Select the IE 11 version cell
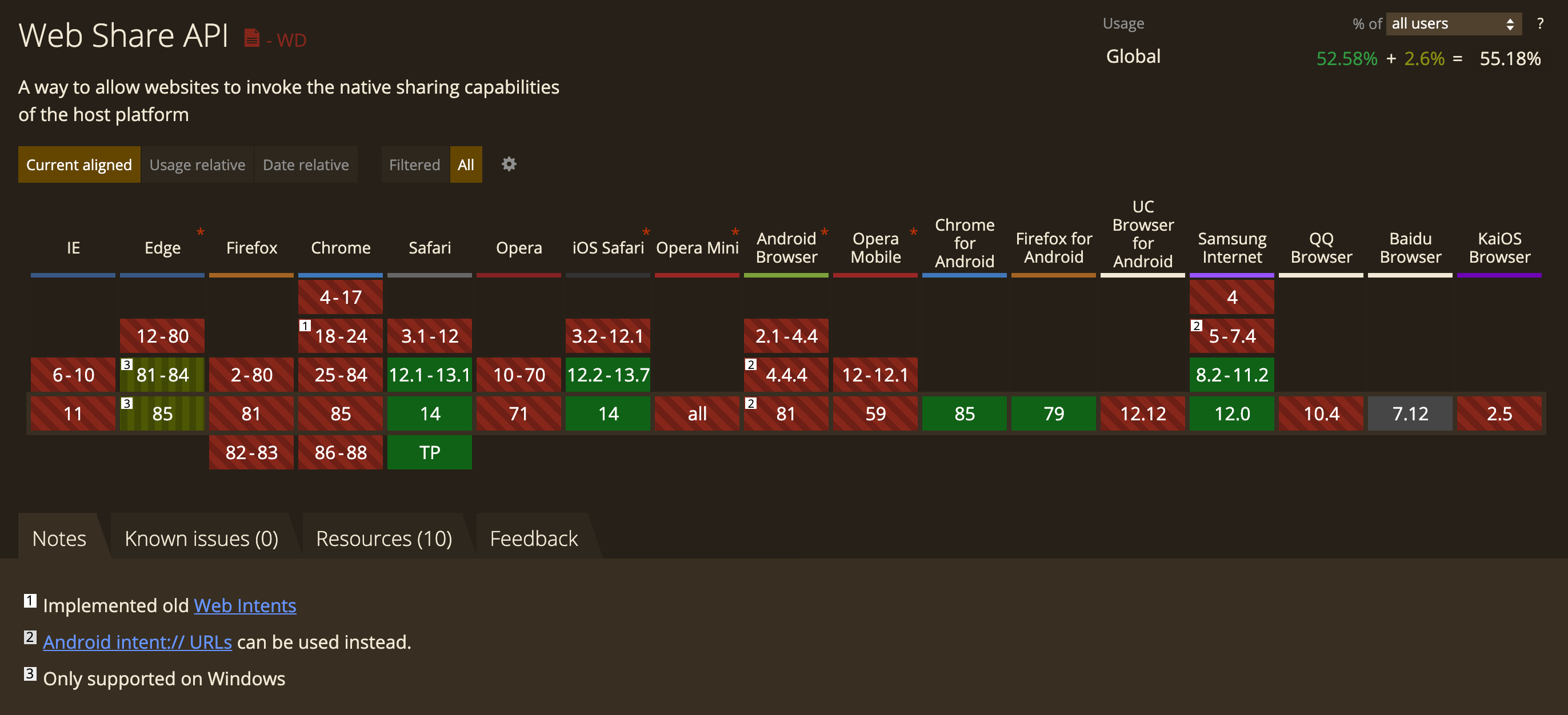The height and width of the screenshot is (715, 1568). 73,414
